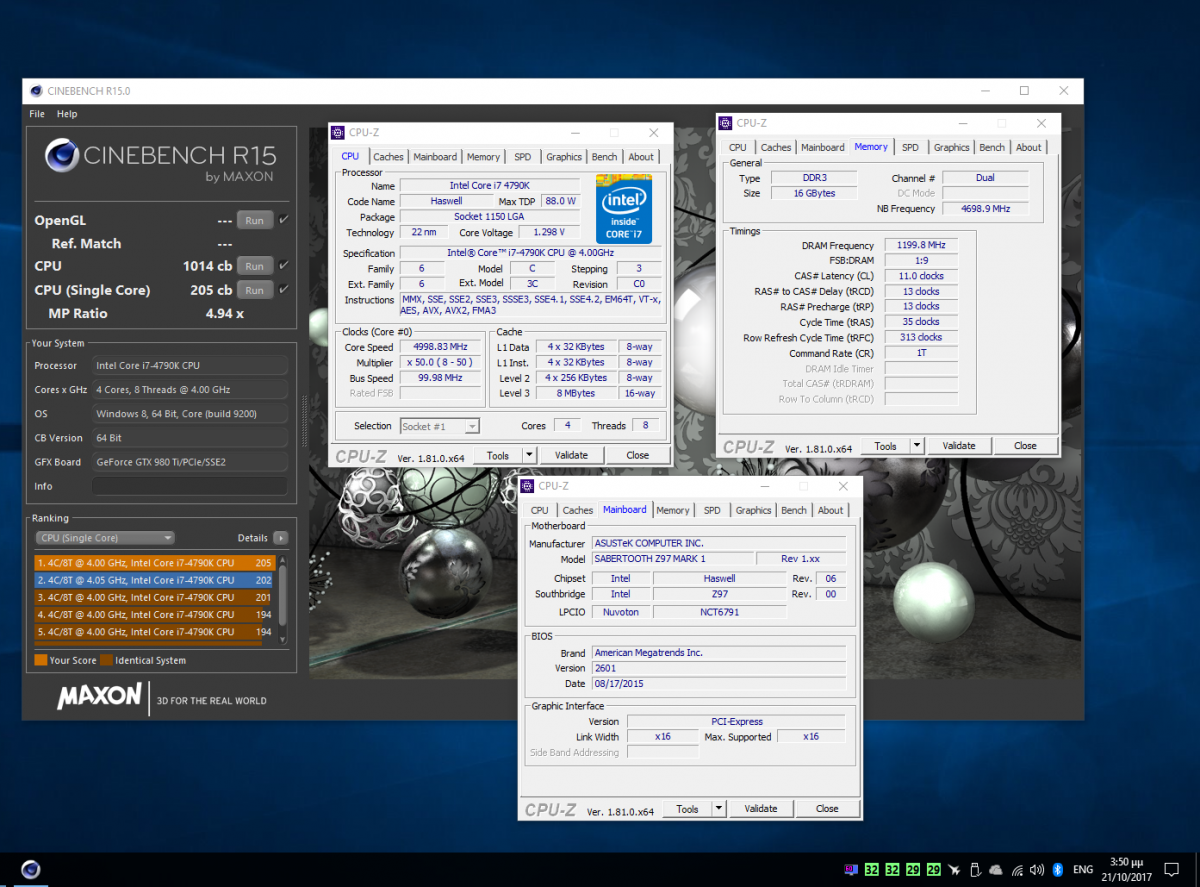1200x887 pixels.
Task: Click the Maxon logo in Cinebench footer
Action: click(99, 696)
